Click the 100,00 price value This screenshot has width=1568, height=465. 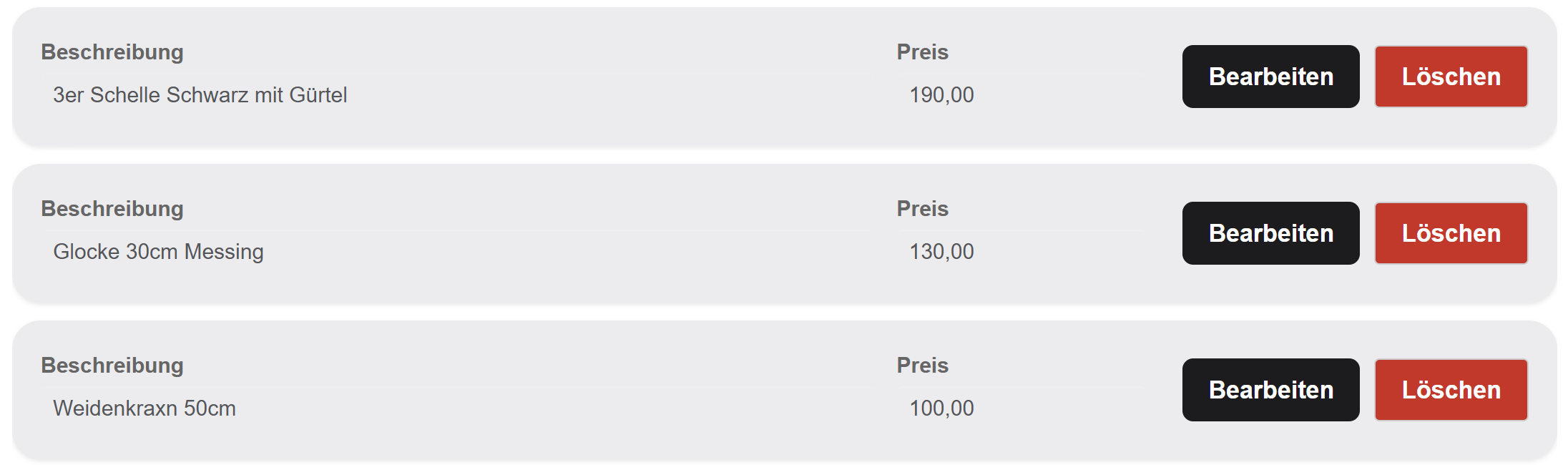click(941, 408)
